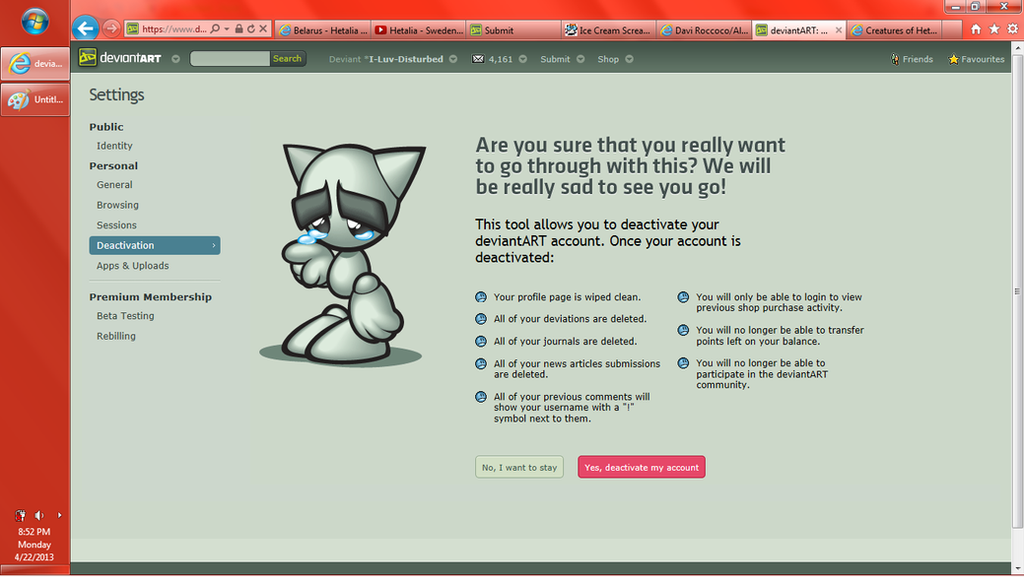The image size is (1024, 577).
Task: Open the messages envelope icon
Action: click(x=478, y=59)
